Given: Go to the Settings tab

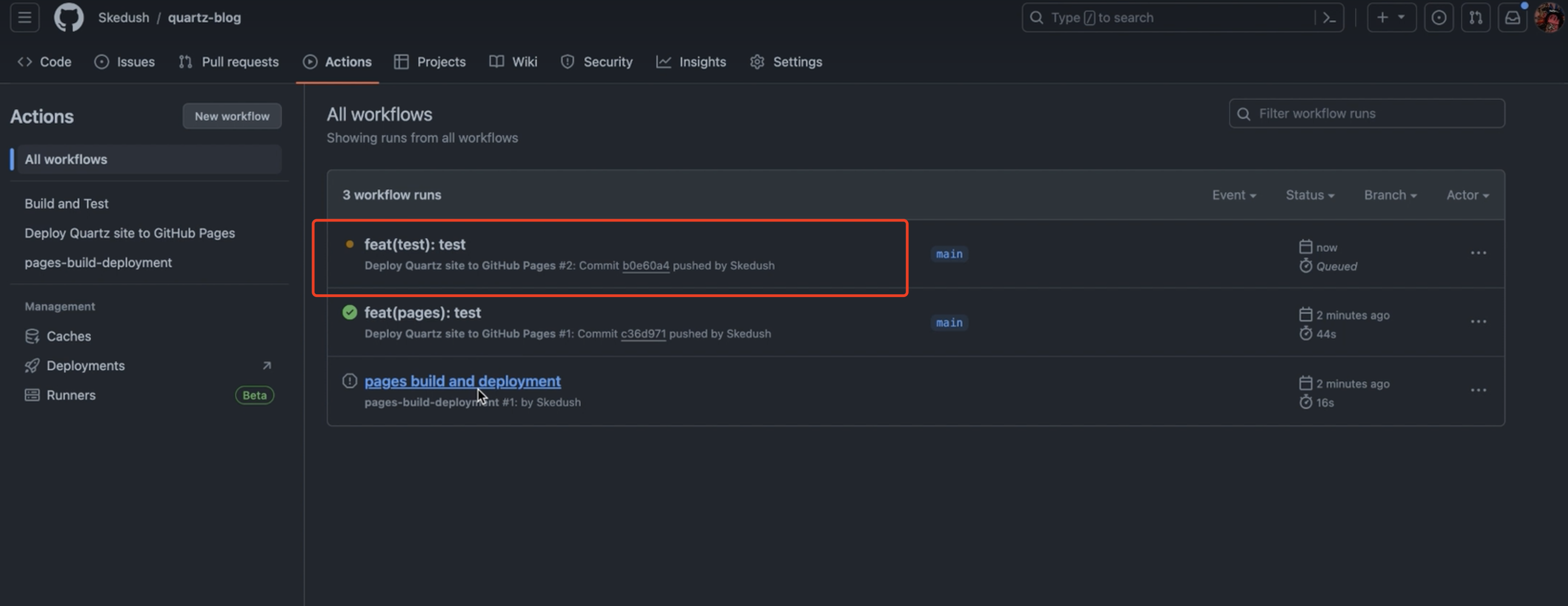Looking at the screenshot, I should 786,62.
